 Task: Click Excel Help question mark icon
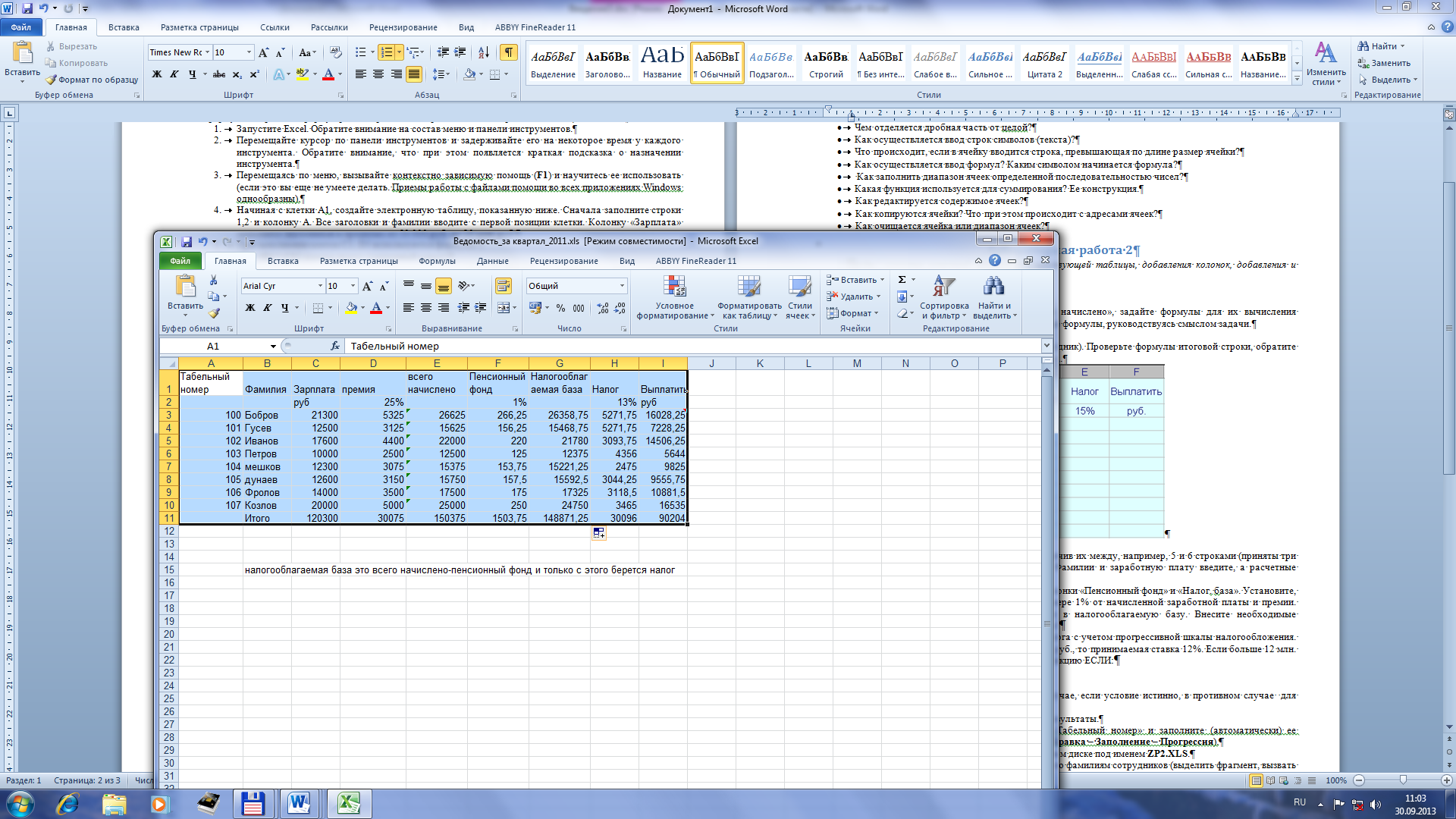click(x=994, y=260)
